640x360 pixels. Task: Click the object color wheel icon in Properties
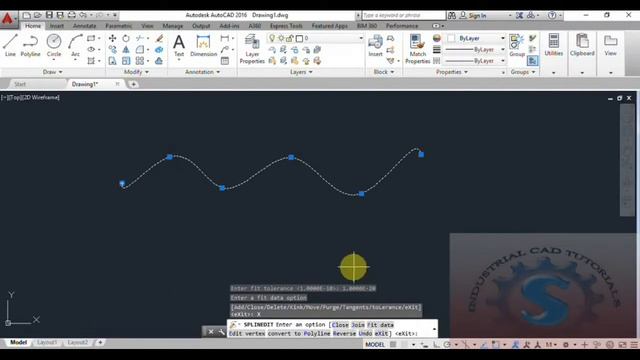pyautogui.click(x=437, y=38)
